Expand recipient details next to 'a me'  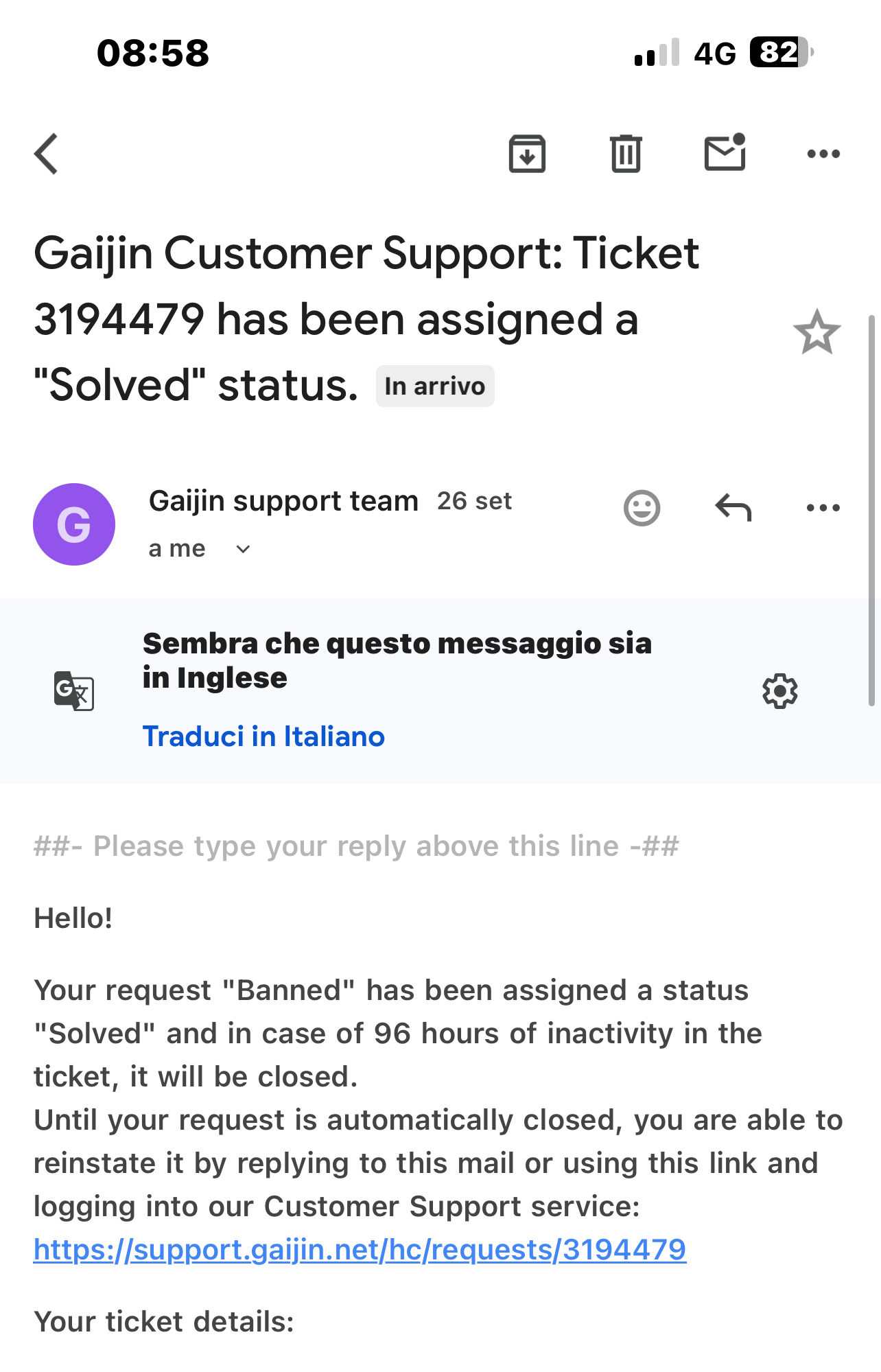click(243, 549)
